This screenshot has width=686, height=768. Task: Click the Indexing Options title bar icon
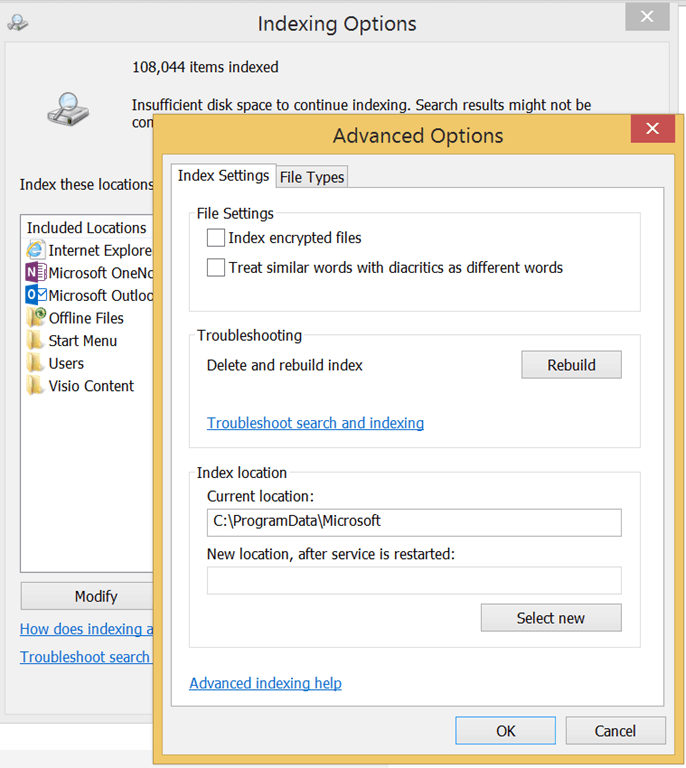(x=17, y=22)
